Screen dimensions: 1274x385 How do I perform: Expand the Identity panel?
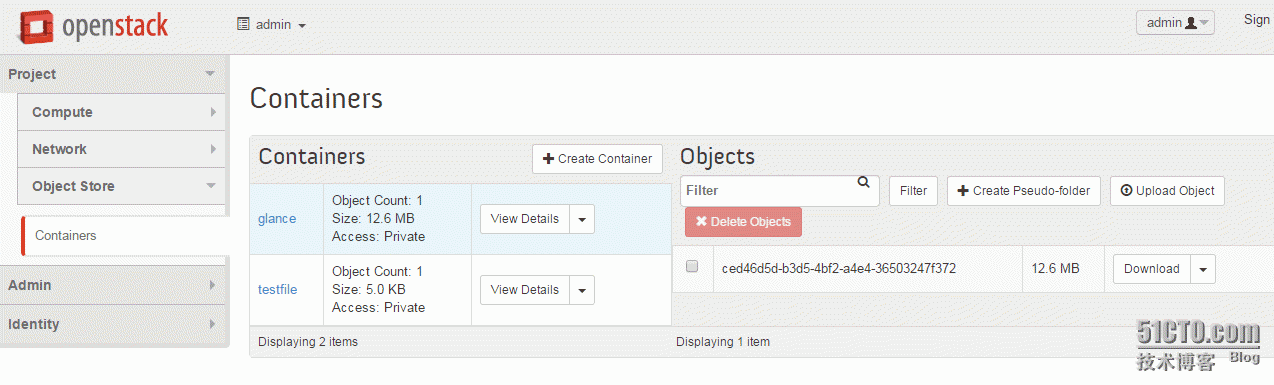[x=113, y=324]
